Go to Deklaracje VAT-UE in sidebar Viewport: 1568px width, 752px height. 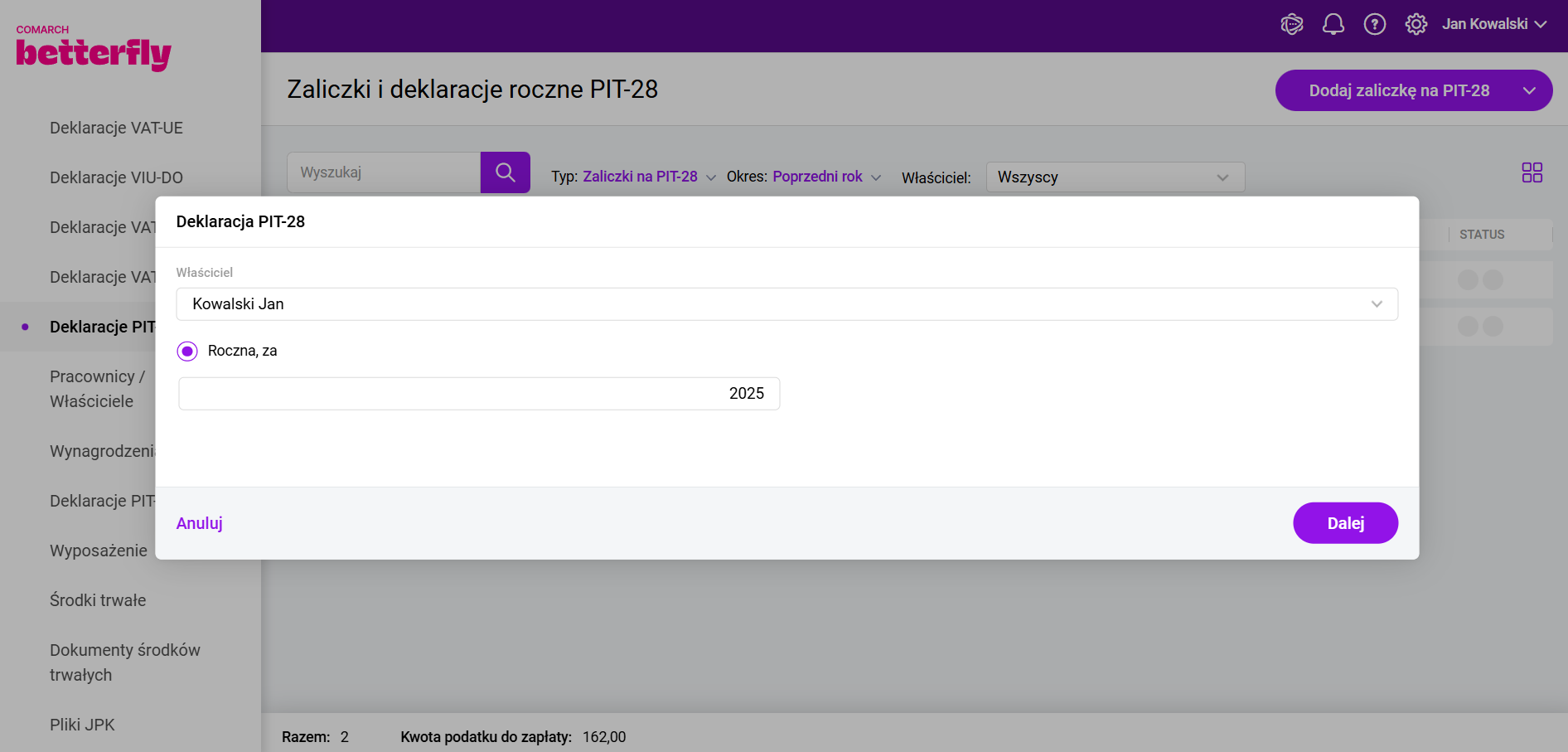click(x=116, y=128)
